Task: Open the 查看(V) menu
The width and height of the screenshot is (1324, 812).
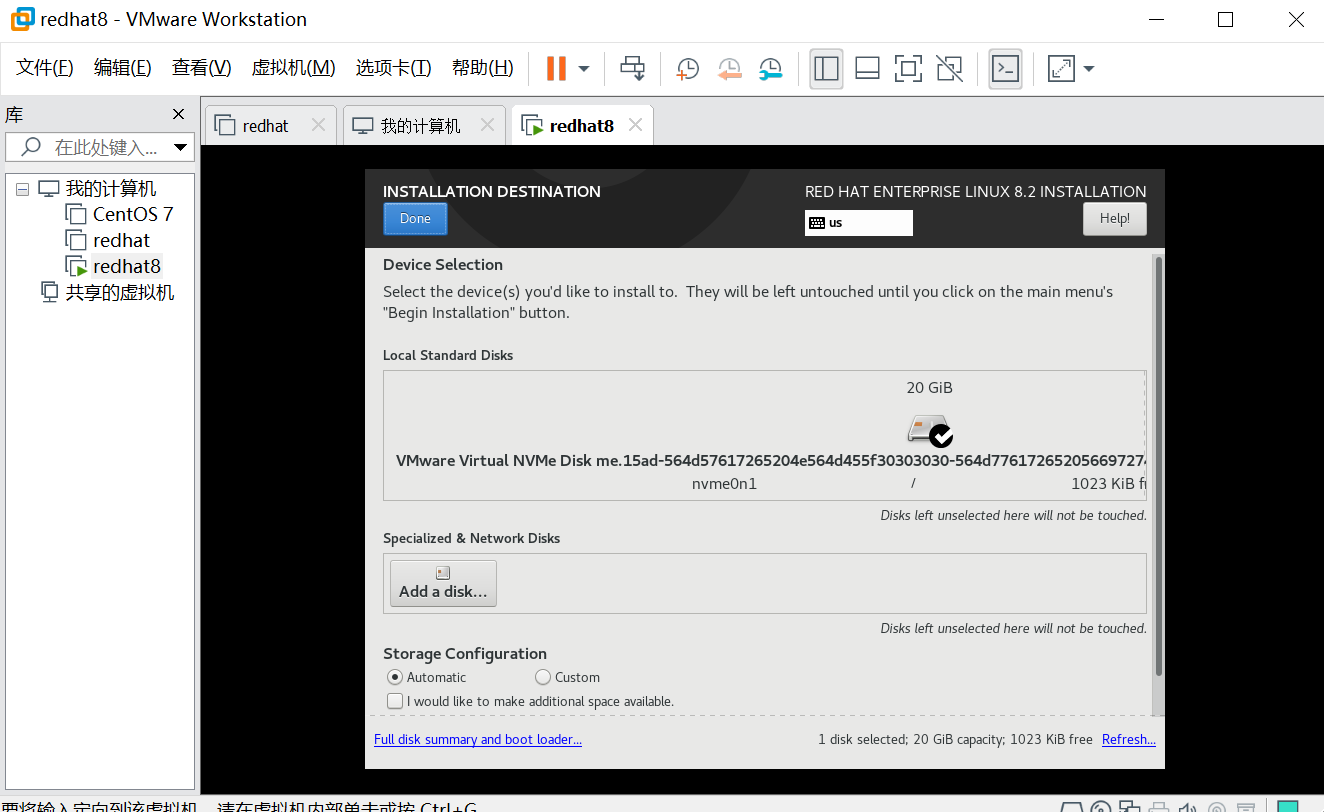Action: (201, 68)
